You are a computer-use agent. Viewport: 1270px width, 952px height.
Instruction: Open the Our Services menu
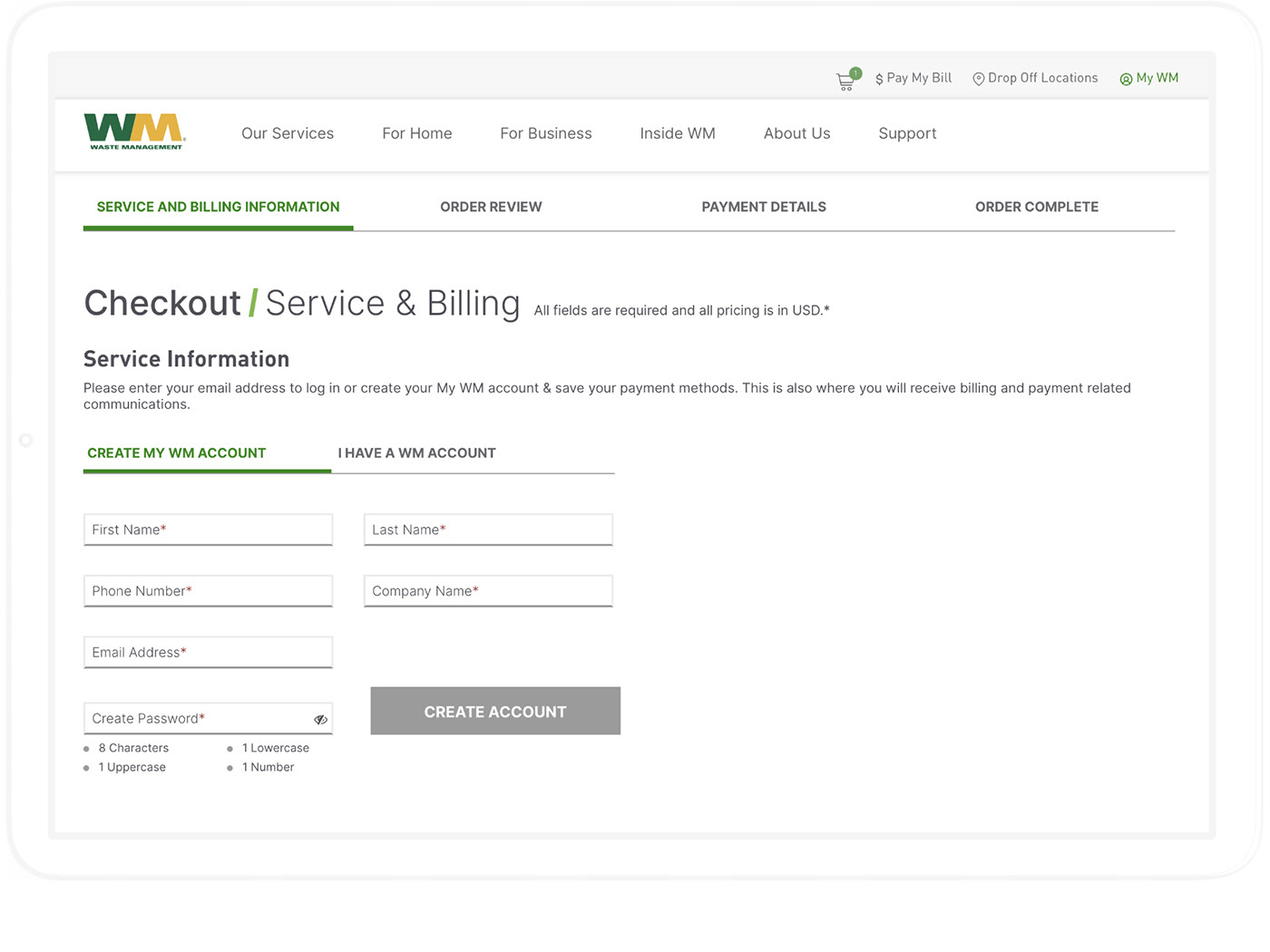[x=288, y=134]
